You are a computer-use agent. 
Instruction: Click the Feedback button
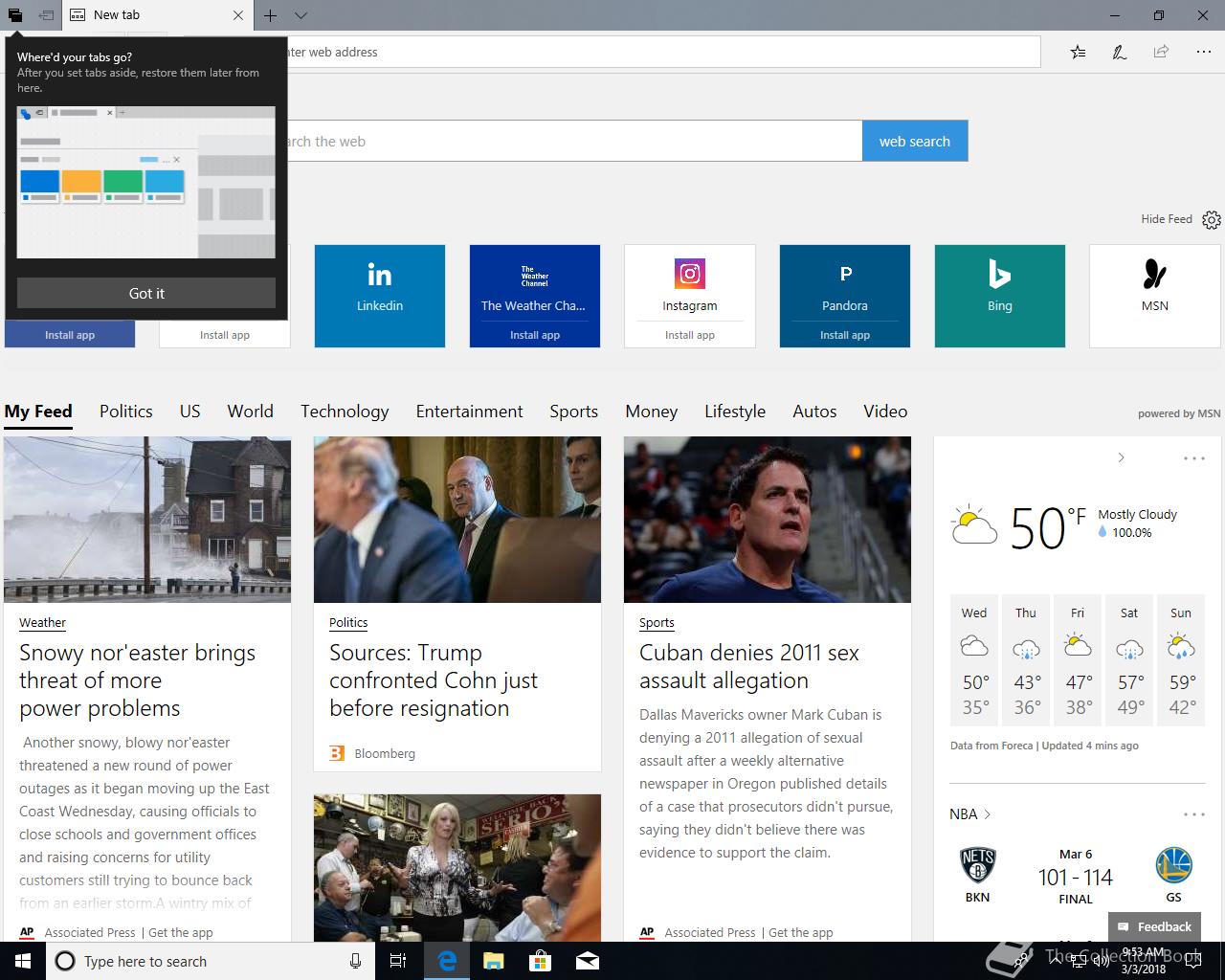click(1154, 926)
